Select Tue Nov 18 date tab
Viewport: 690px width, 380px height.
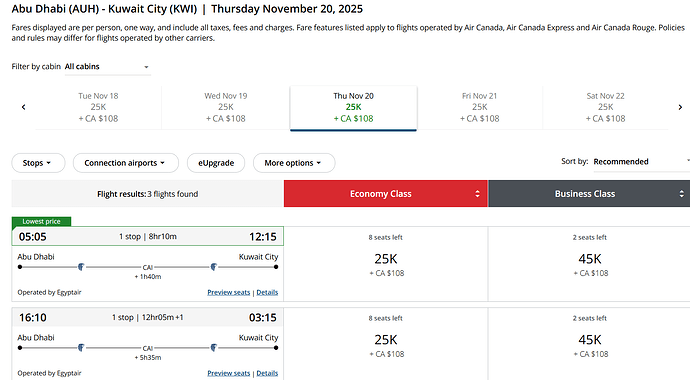click(99, 107)
